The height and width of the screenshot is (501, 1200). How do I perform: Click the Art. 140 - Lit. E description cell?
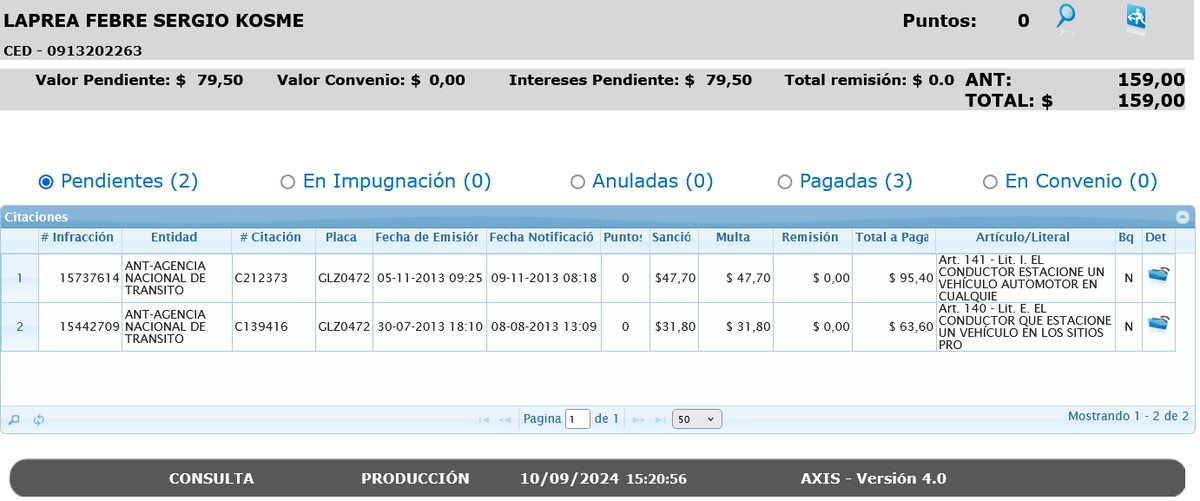[1024, 327]
